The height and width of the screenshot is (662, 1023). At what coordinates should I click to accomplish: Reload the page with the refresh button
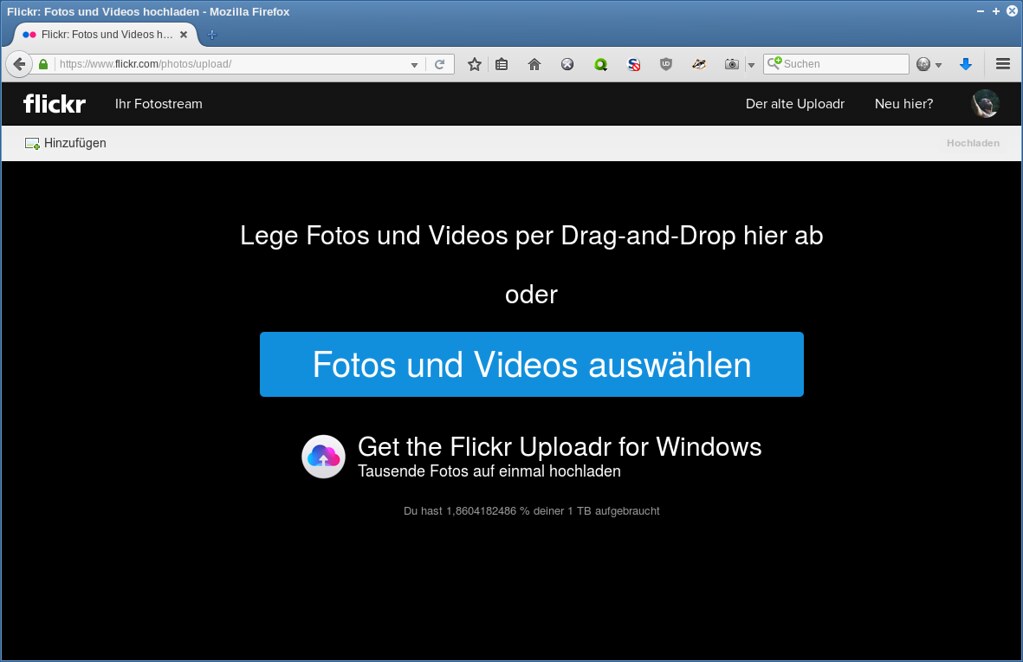click(x=440, y=64)
